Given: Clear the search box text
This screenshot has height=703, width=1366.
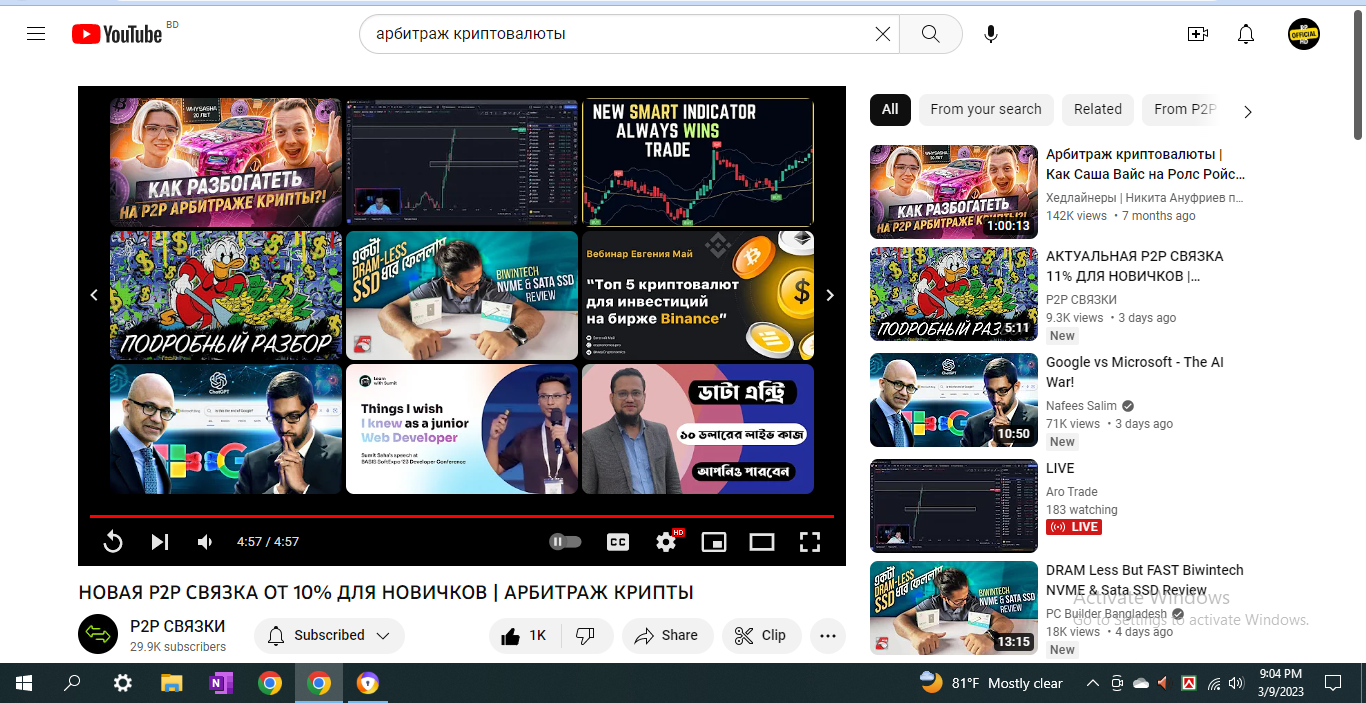Looking at the screenshot, I should click(882, 34).
